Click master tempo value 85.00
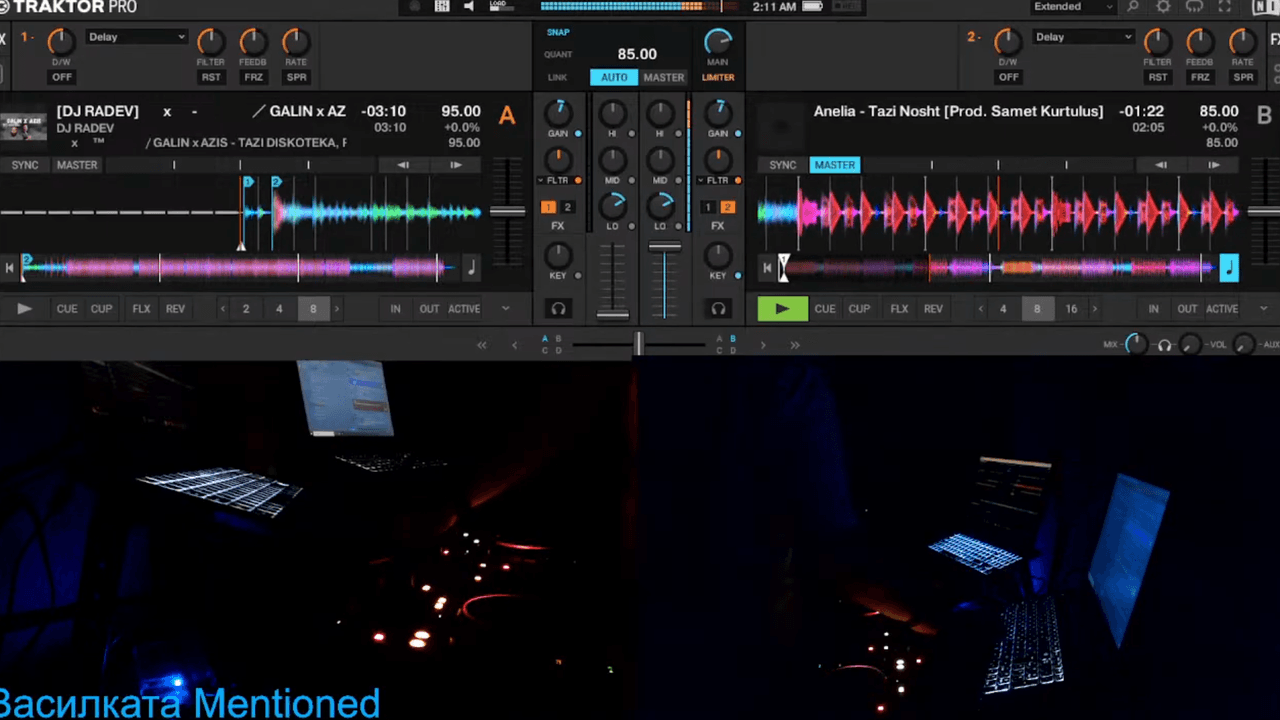Screen dimensions: 1280x720 [637, 54]
